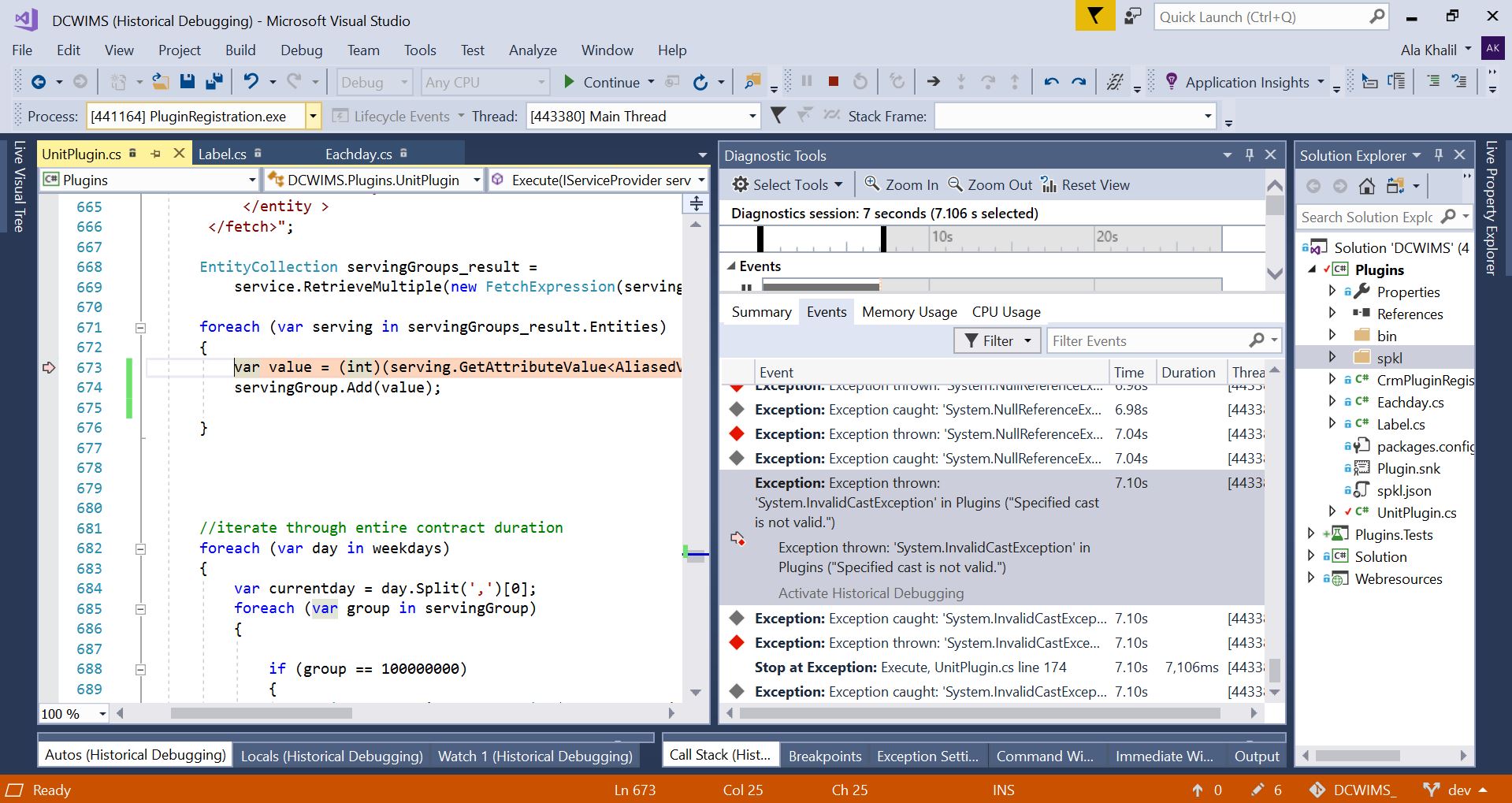Click the split editor icon above the scrollbar
Image resolution: width=1512 pixels, height=803 pixels.
[696, 204]
